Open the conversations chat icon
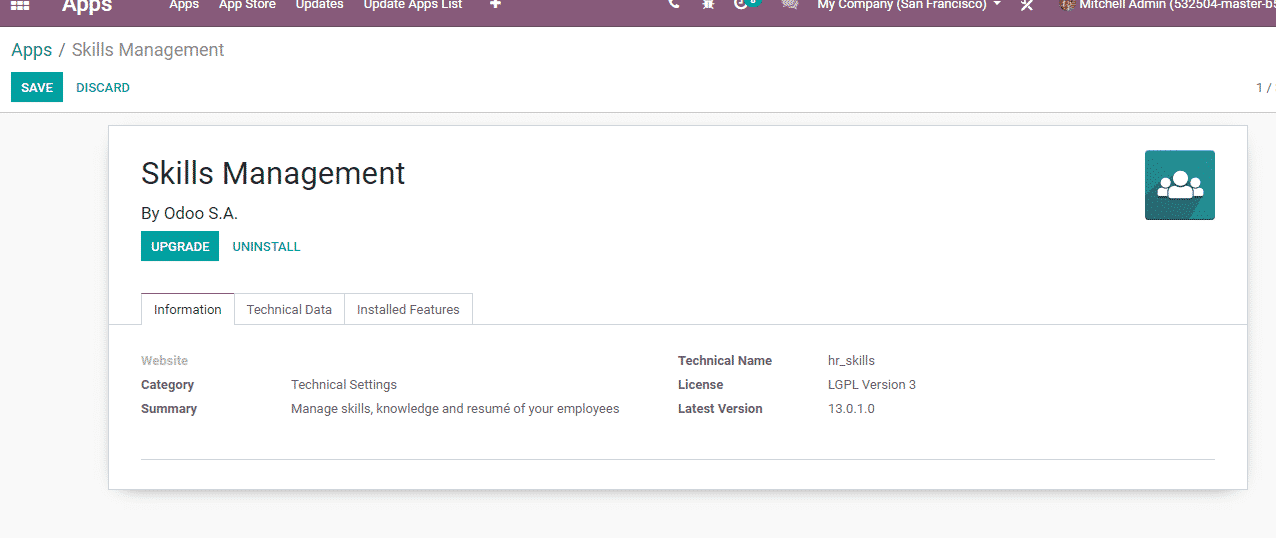 click(x=789, y=5)
